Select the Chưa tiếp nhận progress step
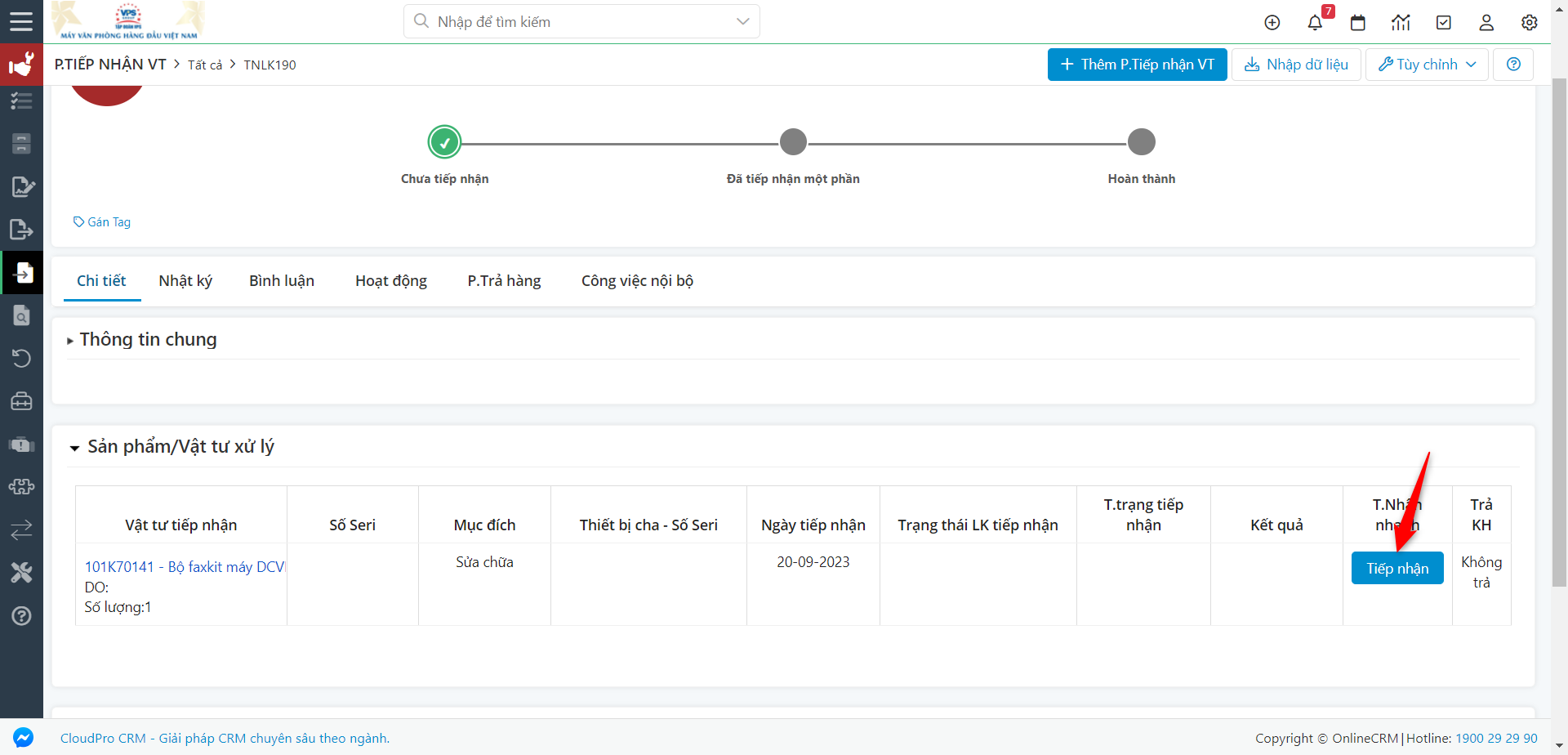Viewport: 1568px width, 755px height. (x=444, y=142)
